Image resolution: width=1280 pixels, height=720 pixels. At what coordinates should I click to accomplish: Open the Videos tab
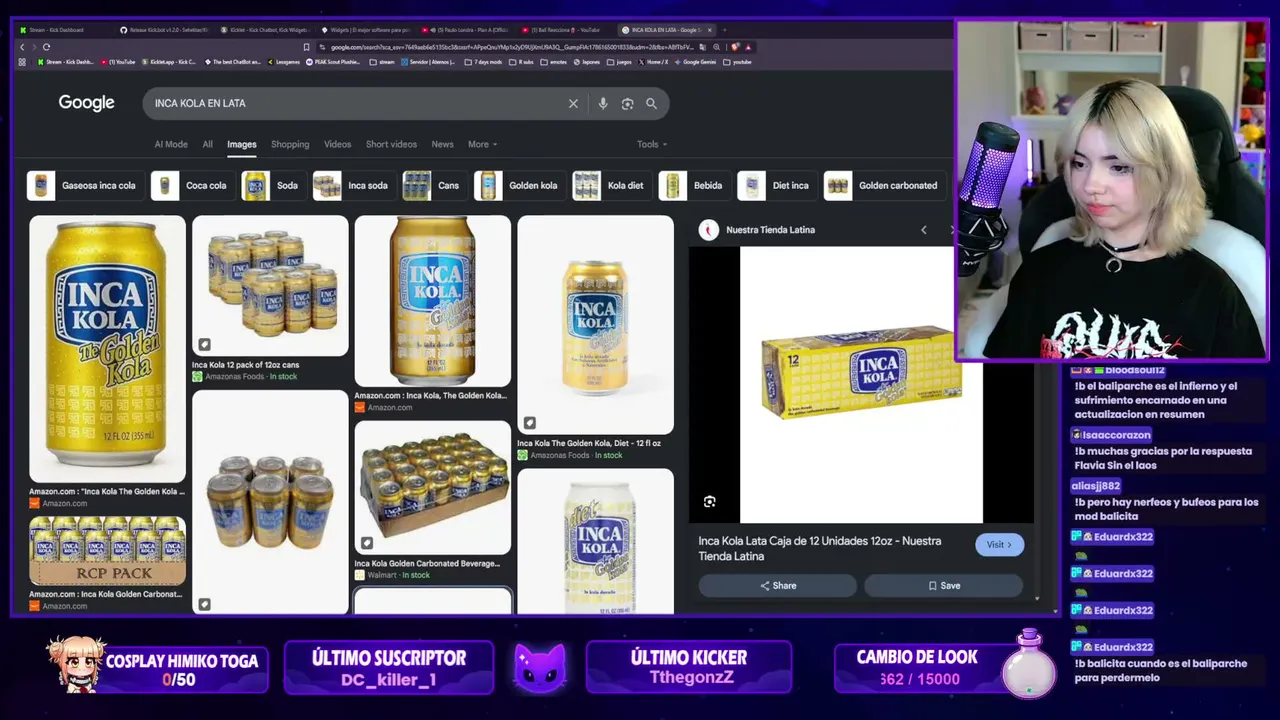338,144
